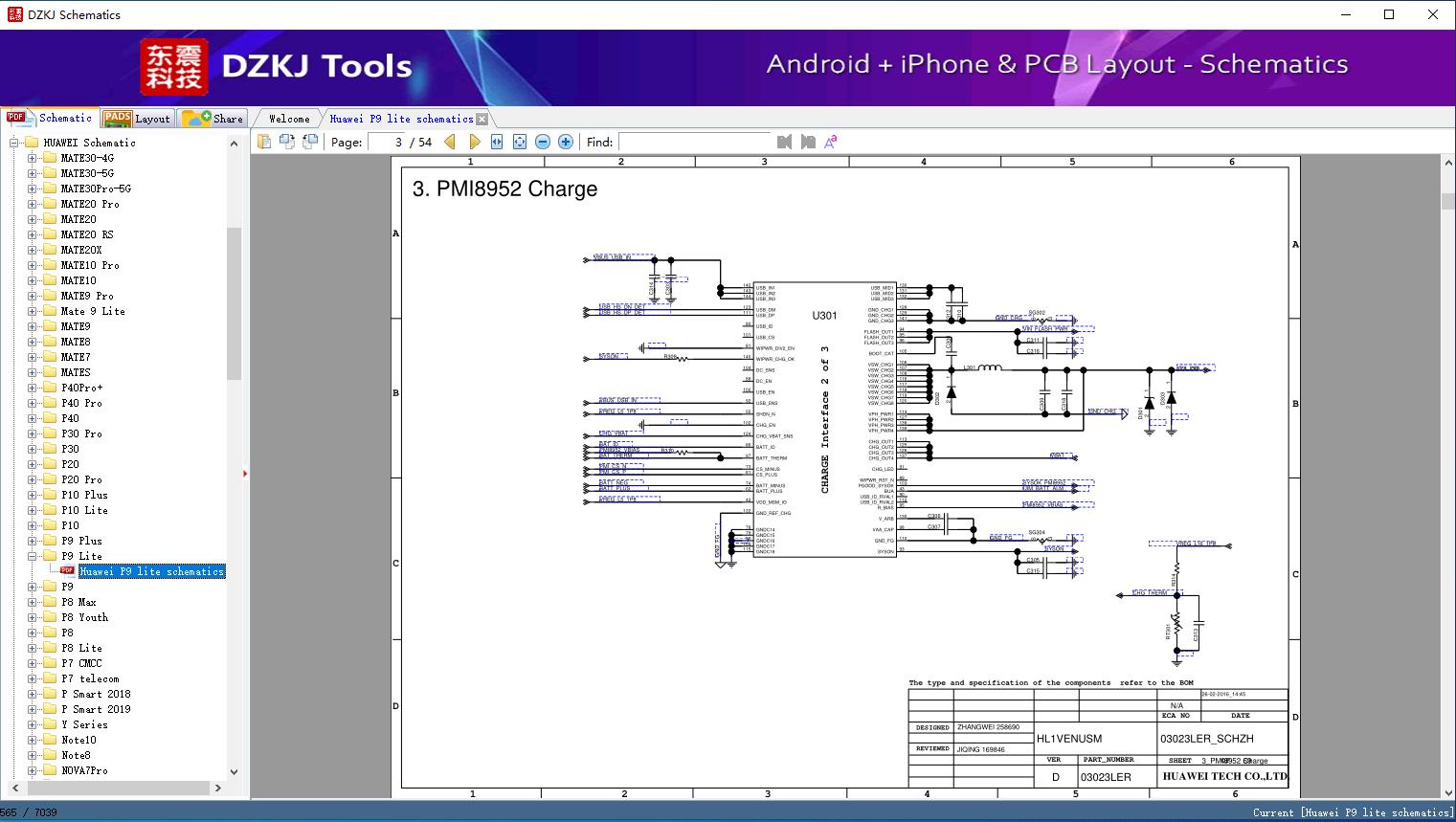Click the find previous icon
The width and height of the screenshot is (1456, 822).
[x=785, y=142]
